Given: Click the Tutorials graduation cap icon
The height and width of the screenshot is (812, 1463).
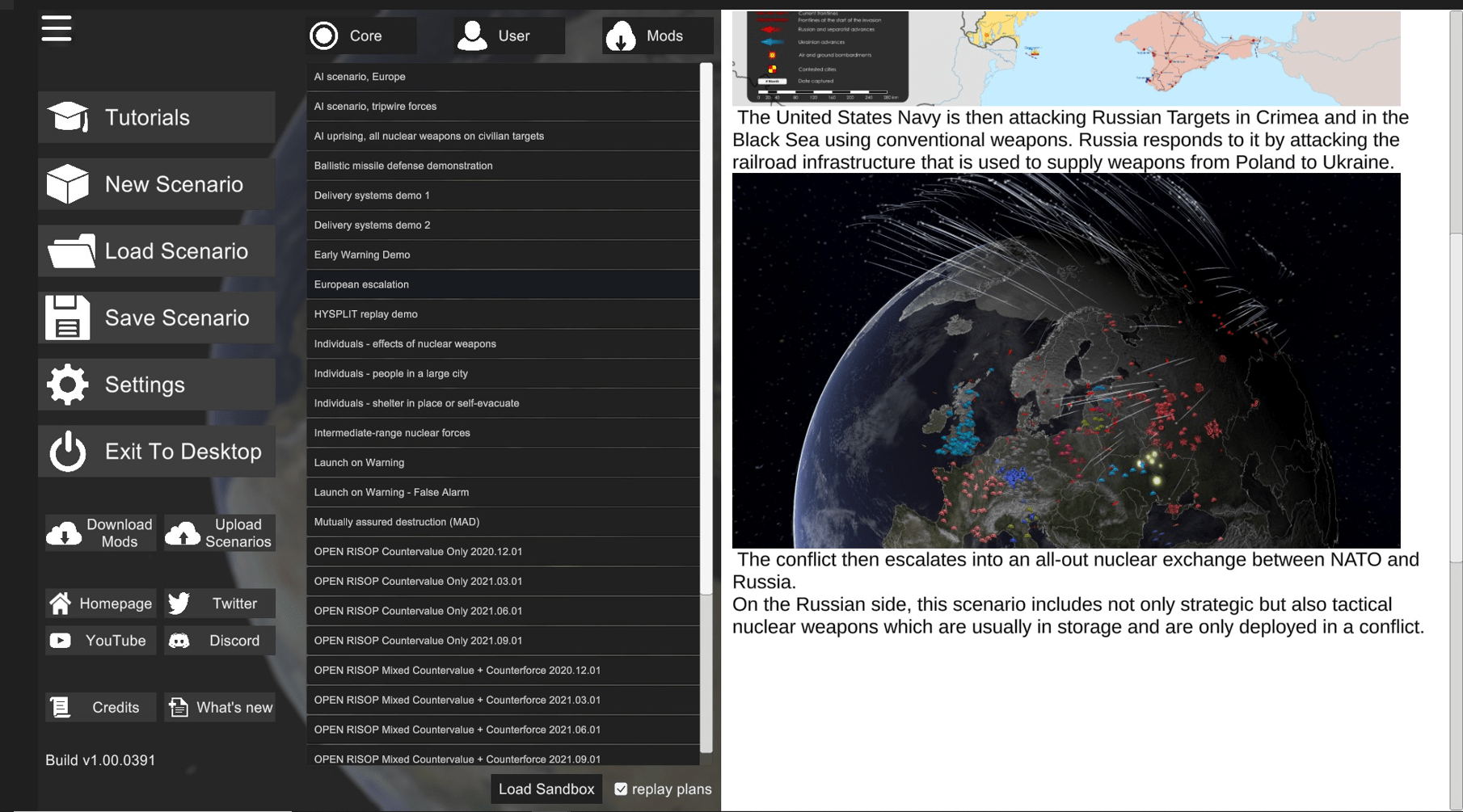Looking at the screenshot, I should (68, 117).
